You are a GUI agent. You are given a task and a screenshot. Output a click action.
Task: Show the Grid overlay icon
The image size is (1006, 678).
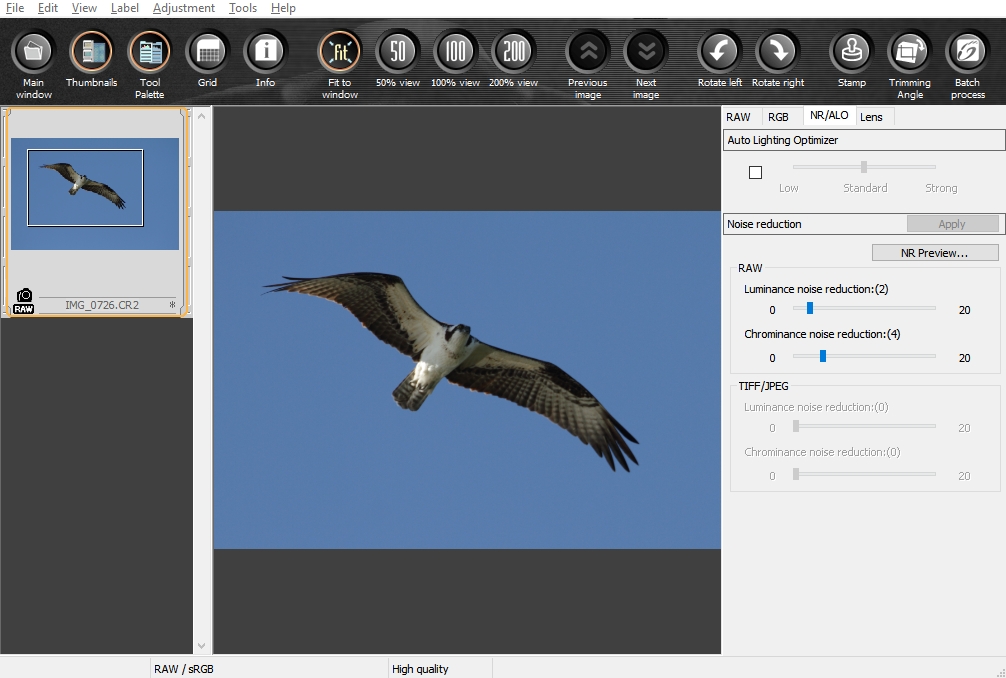coord(207,51)
